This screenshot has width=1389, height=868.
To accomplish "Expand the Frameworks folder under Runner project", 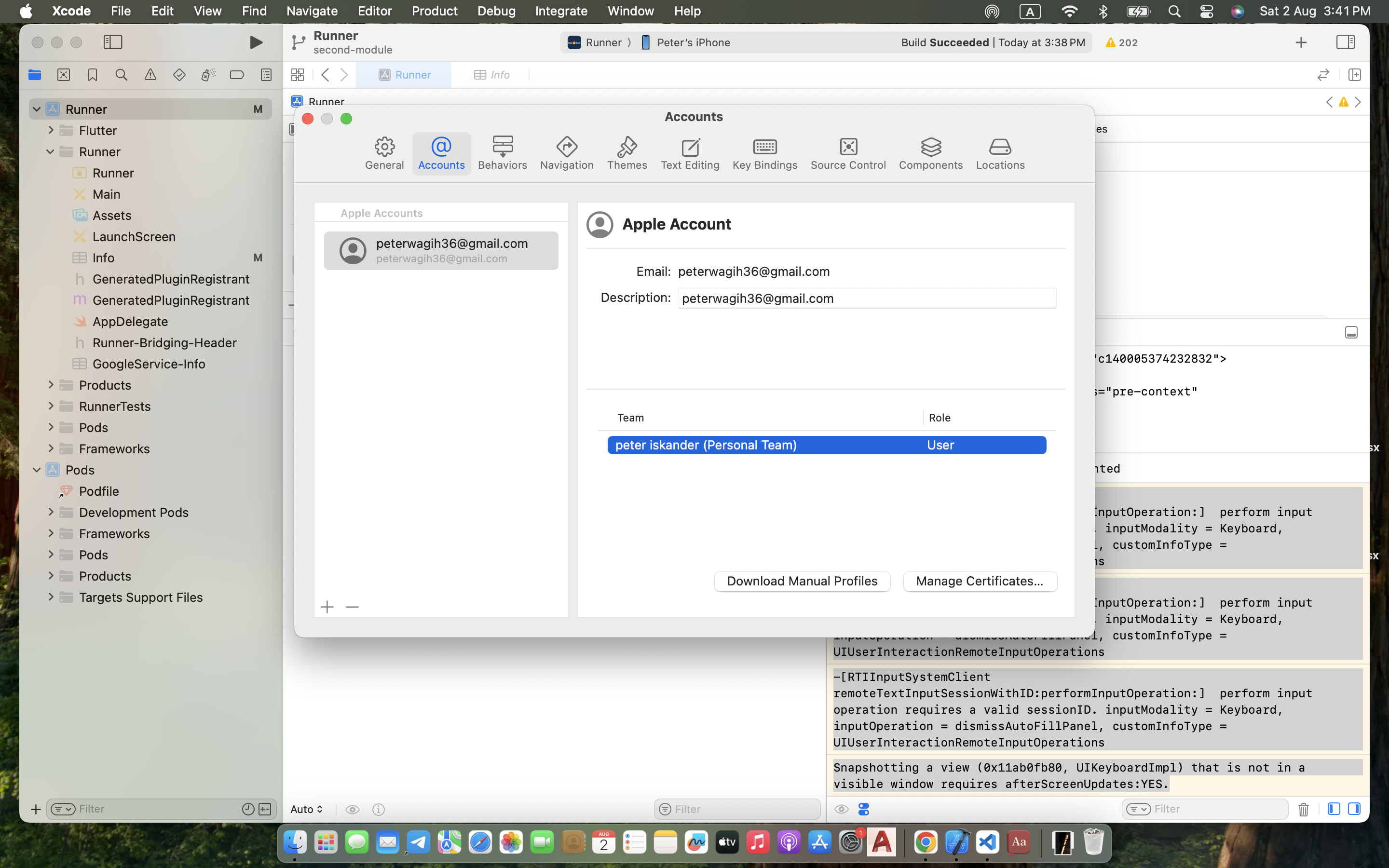I will click(51, 448).
